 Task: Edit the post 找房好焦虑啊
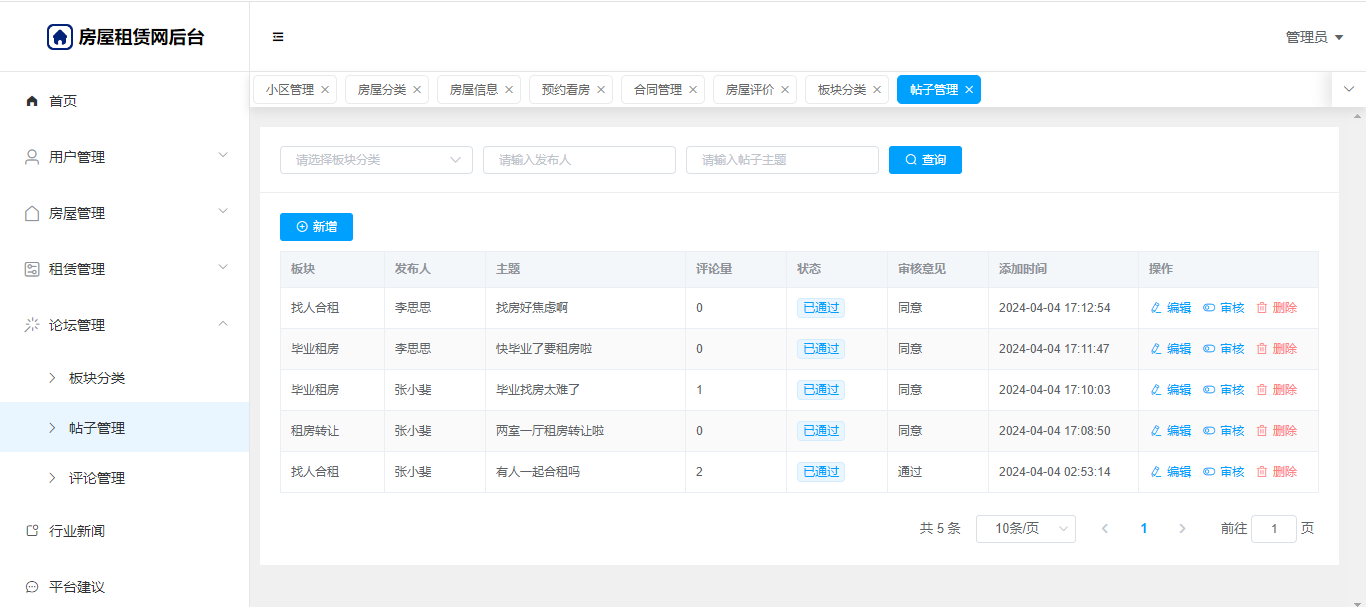1171,308
